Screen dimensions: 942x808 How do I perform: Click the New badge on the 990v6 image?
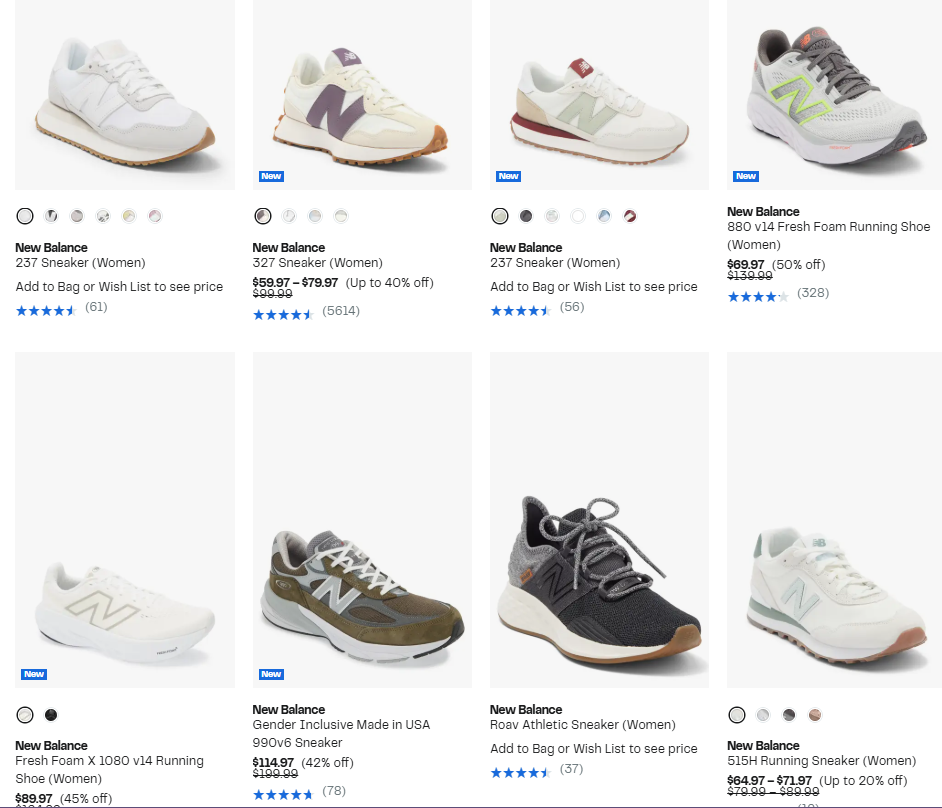tap(271, 674)
